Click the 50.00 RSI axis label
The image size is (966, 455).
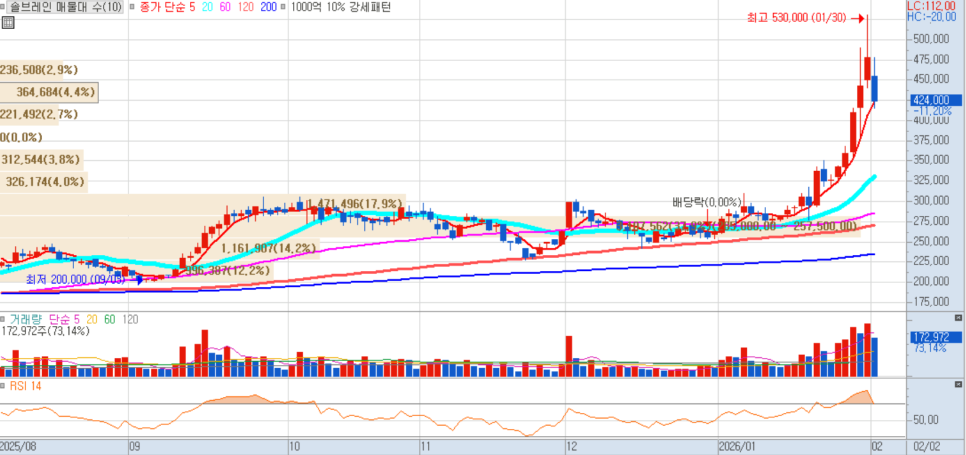[x=925, y=420]
